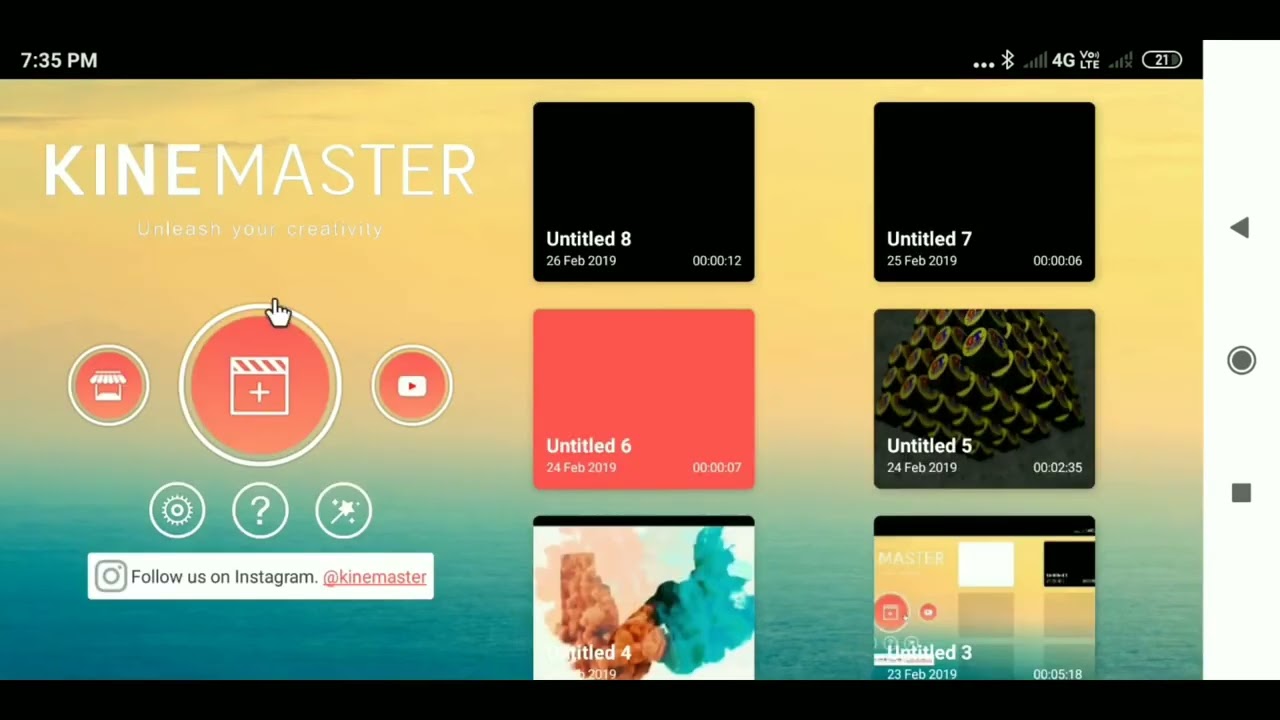Open the Untitled 4 paint splash project
Screen dimensions: 1280x720
point(644,598)
